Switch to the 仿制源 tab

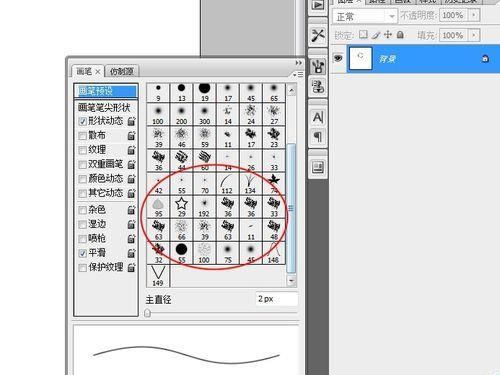122,71
